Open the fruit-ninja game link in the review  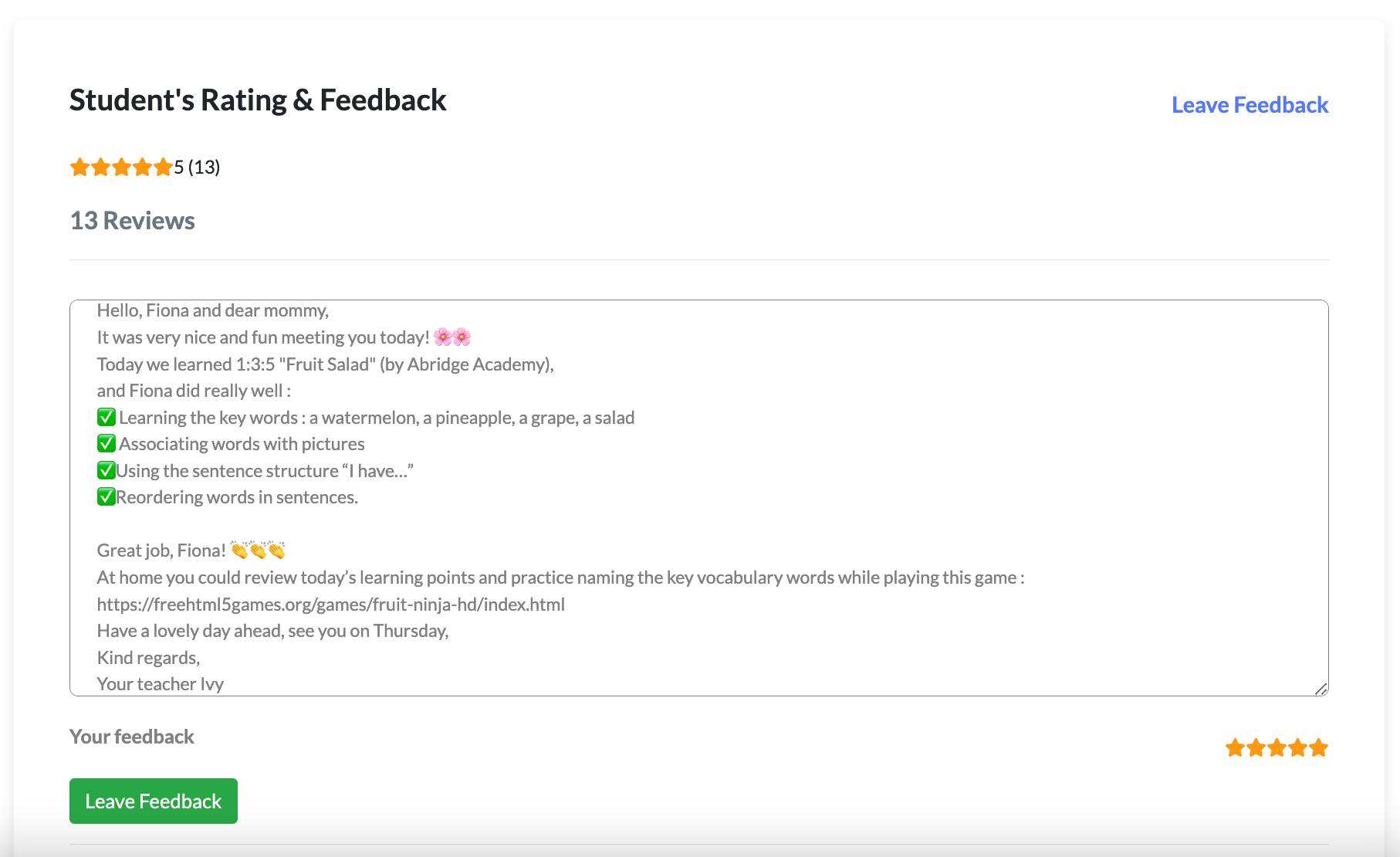point(331,605)
